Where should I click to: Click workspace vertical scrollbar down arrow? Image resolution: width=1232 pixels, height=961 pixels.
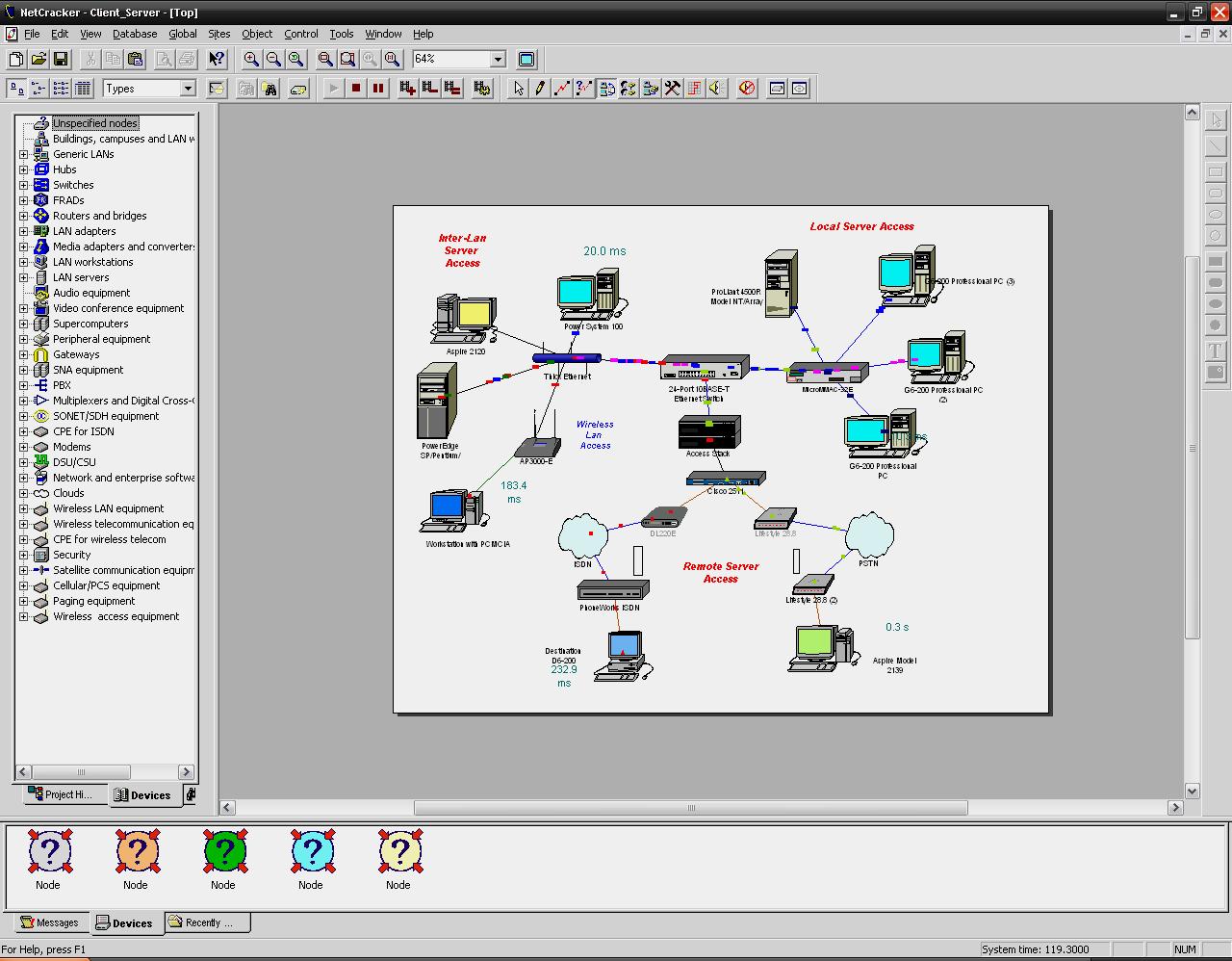click(x=1193, y=792)
